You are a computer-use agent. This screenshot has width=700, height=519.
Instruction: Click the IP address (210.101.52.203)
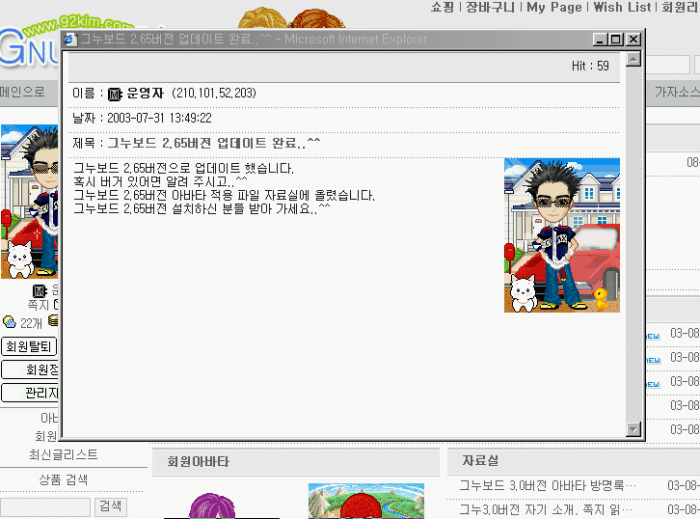214,93
